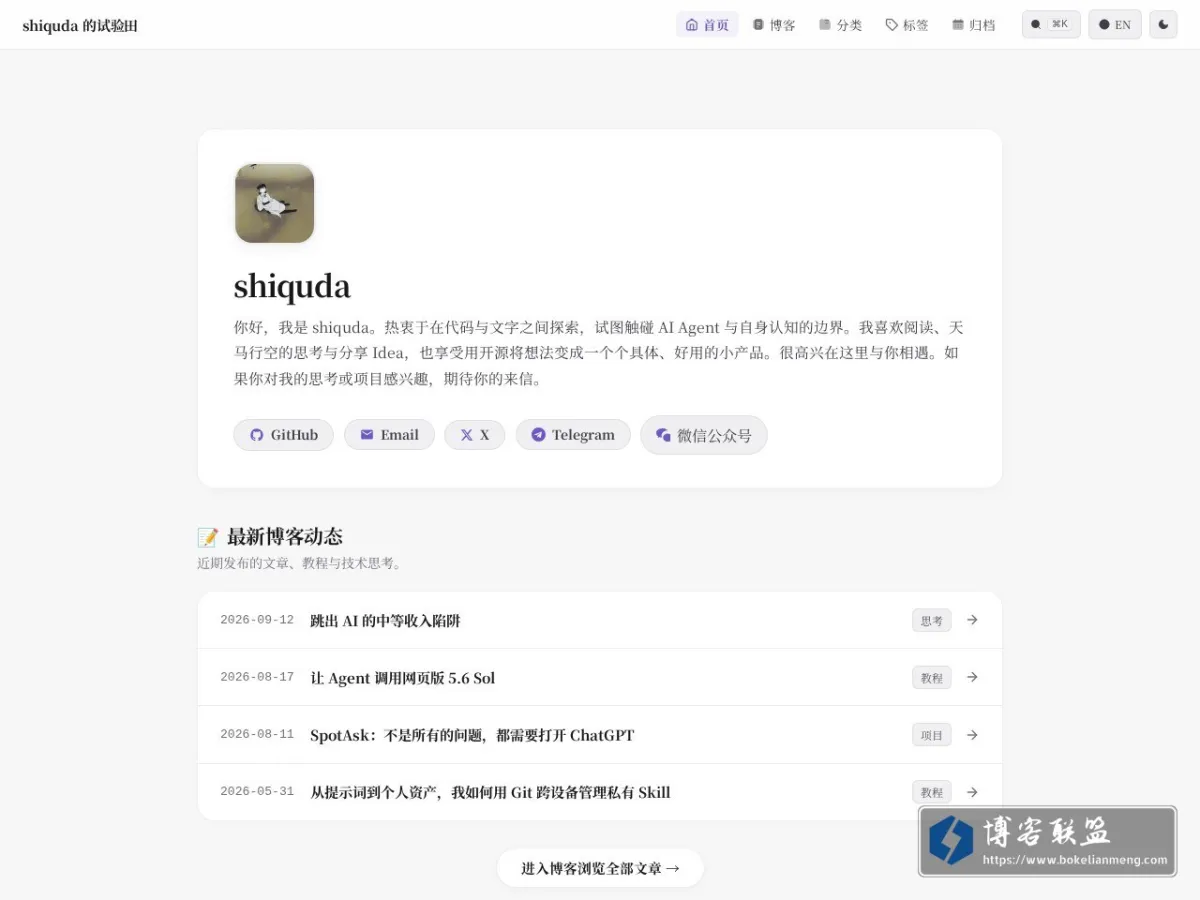Click the date 2026-08-11
The image size is (1200, 900).
pos(257,734)
